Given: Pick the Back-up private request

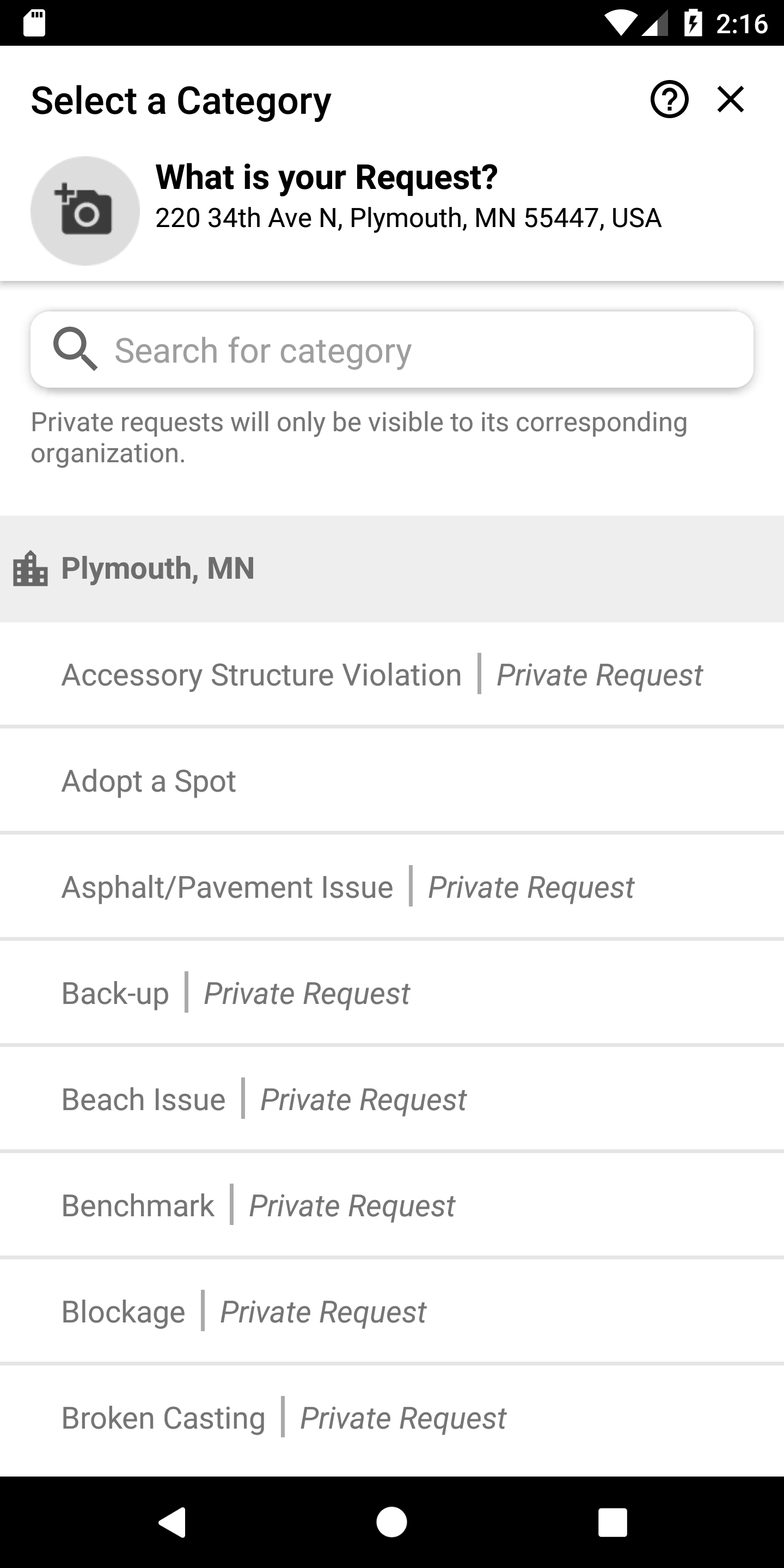Looking at the screenshot, I should coord(392,993).
